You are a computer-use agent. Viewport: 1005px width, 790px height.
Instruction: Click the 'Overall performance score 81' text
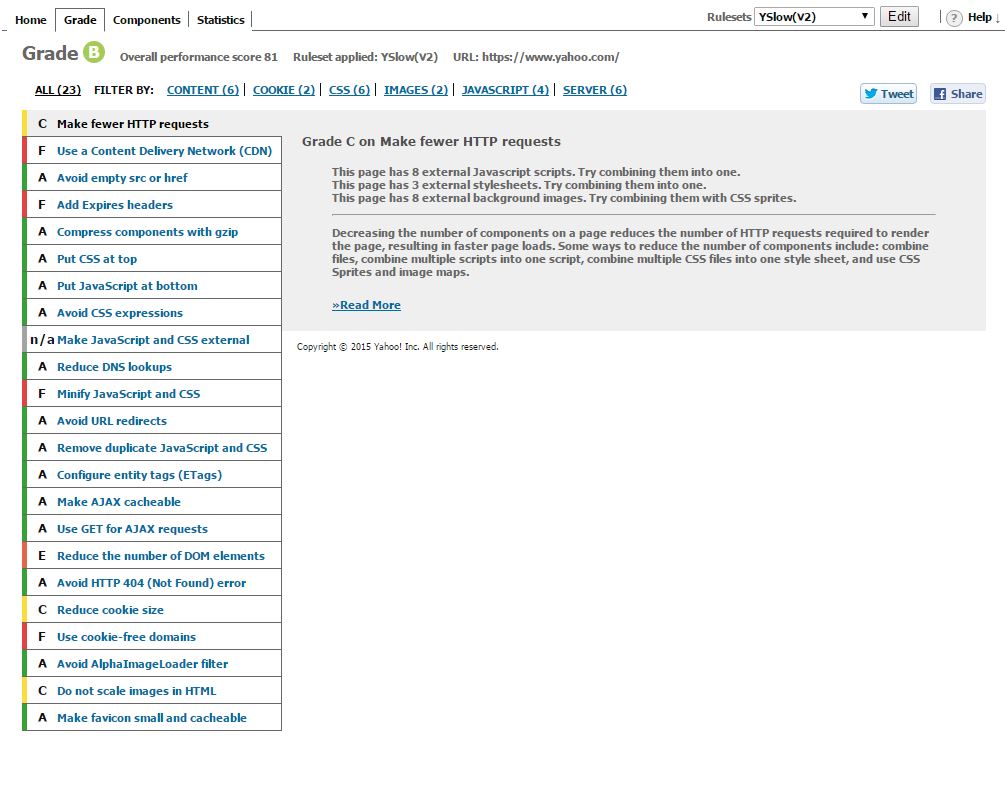click(x=199, y=57)
